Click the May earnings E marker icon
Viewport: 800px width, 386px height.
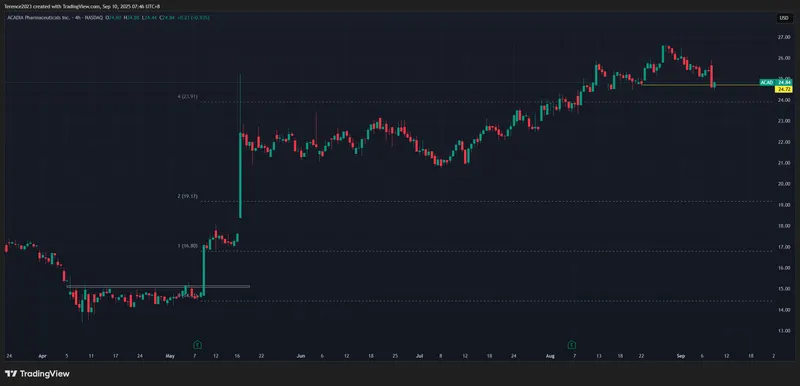click(198, 344)
